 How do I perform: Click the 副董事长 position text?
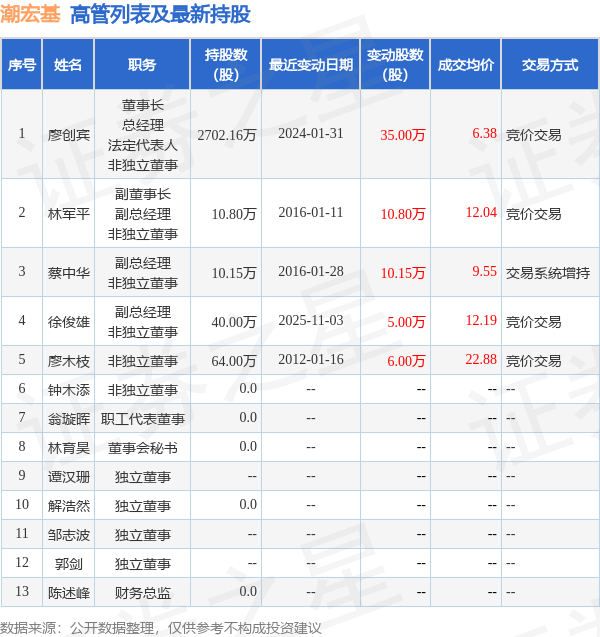[143, 194]
